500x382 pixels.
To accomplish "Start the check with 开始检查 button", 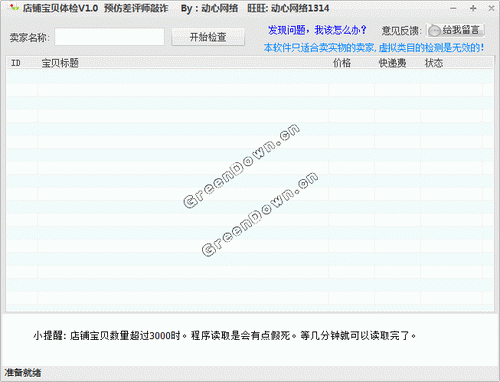I will 208,37.
